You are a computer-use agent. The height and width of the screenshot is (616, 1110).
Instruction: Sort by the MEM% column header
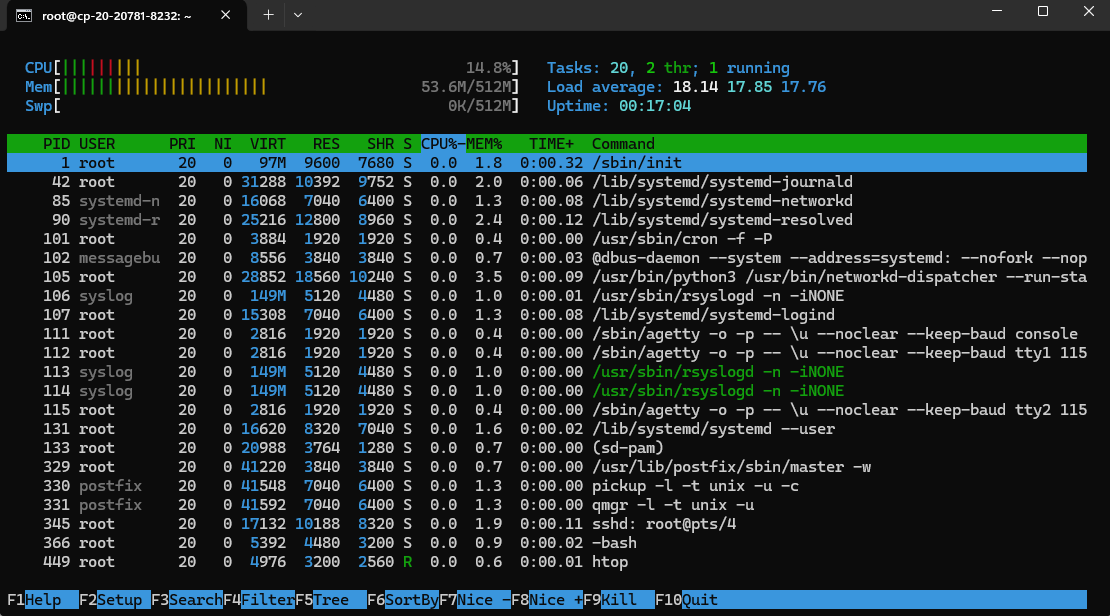tap(485, 144)
